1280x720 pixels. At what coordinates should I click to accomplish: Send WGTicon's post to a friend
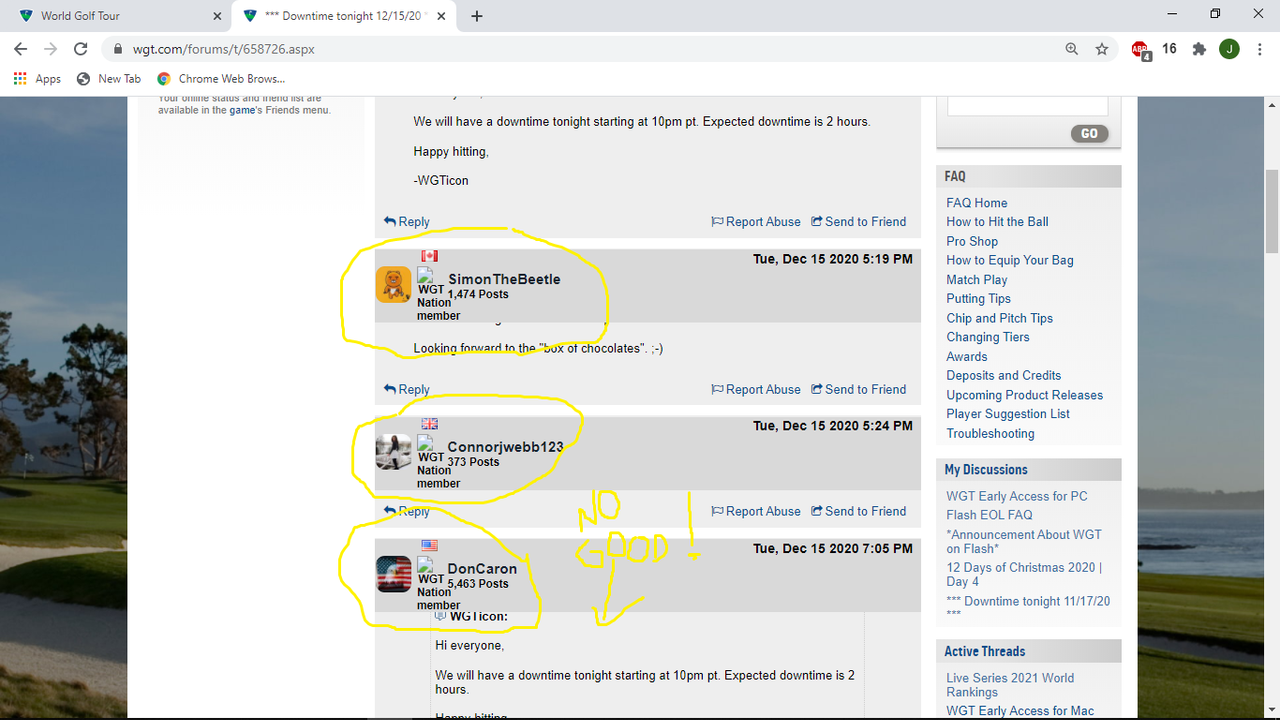(x=859, y=222)
